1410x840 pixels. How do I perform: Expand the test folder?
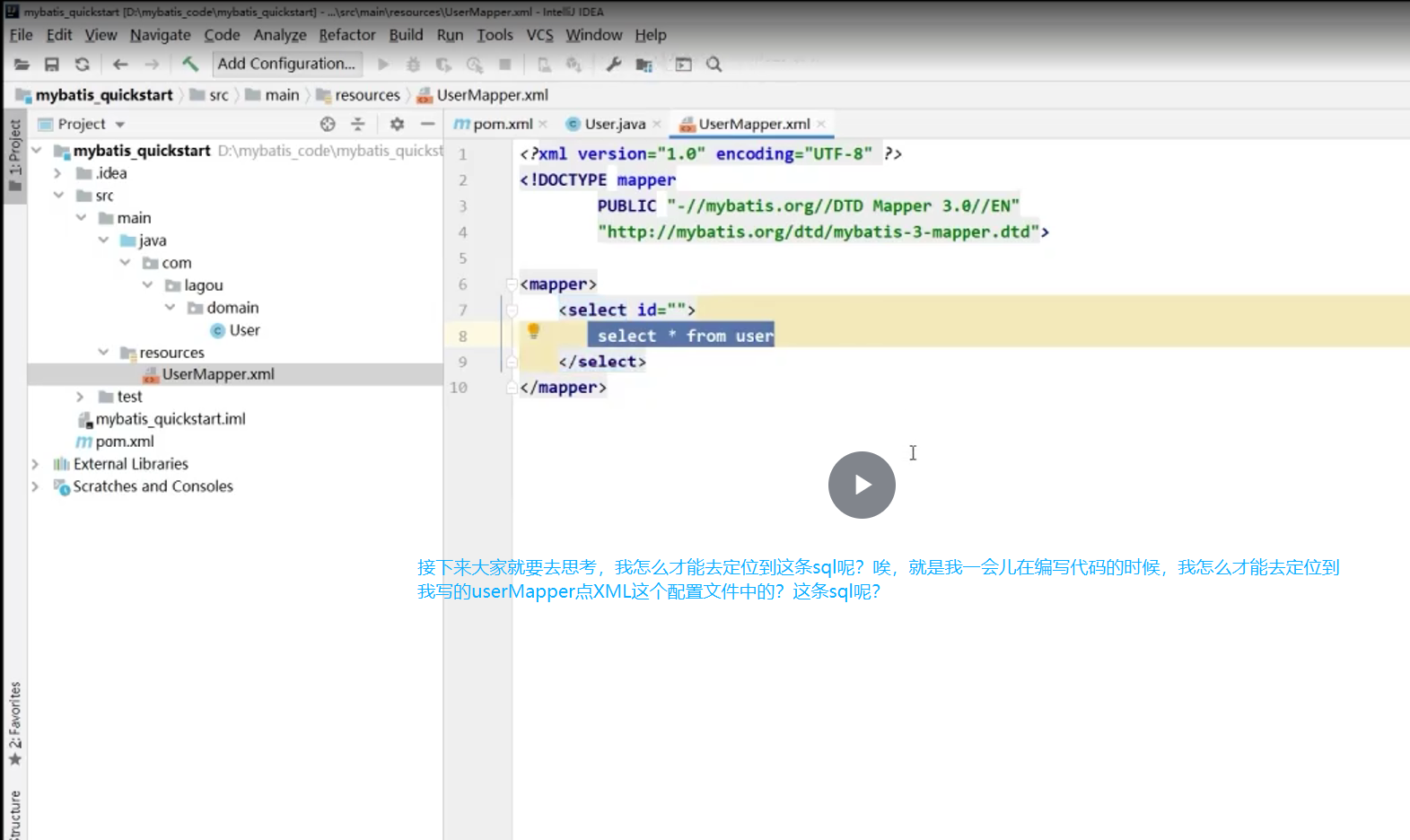pyautogui.click(x=80, y=397)
